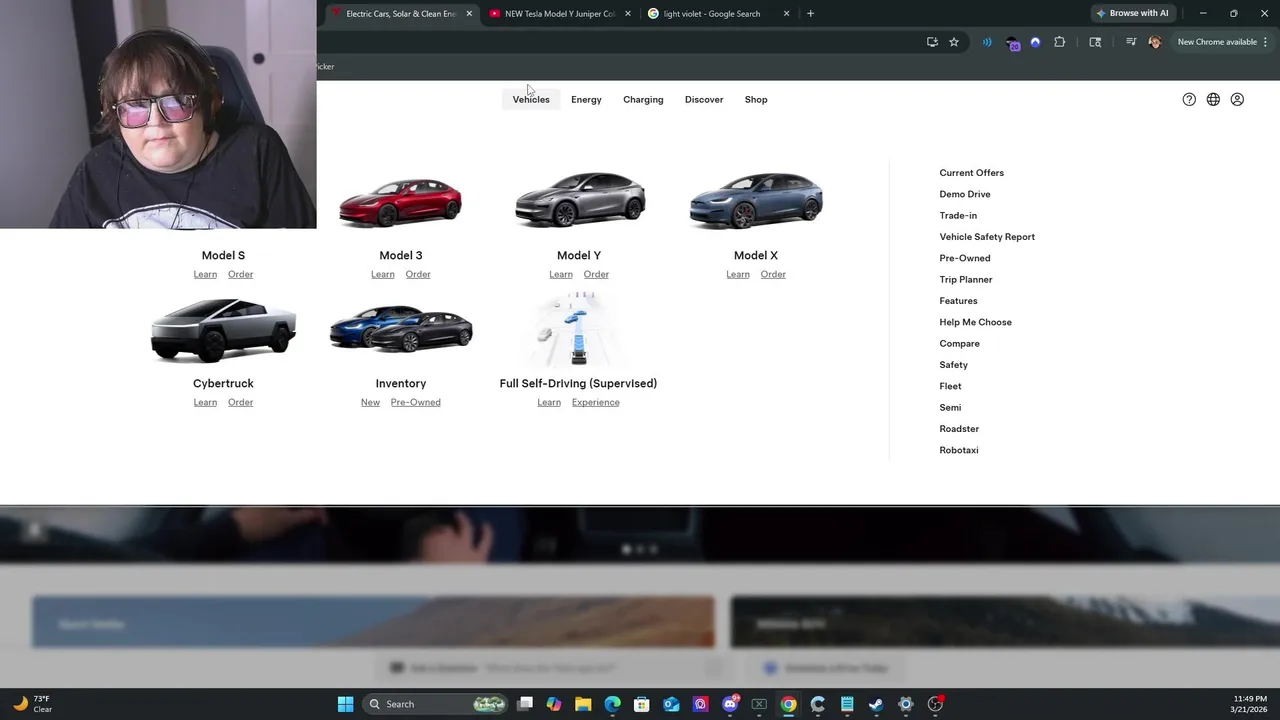Open Robotaxi link
This screenshot has height=720, width=1280.
[x=959, y=450]
